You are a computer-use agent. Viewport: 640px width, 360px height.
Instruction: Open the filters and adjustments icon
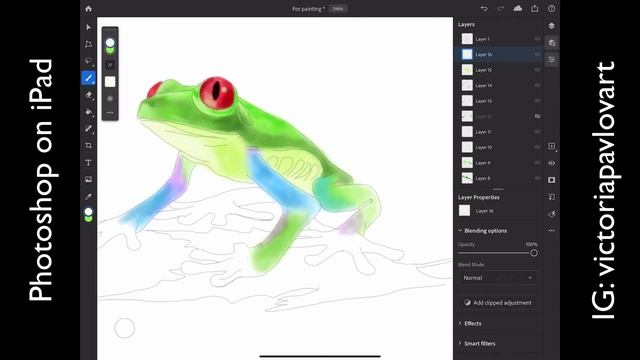(551, 214)
